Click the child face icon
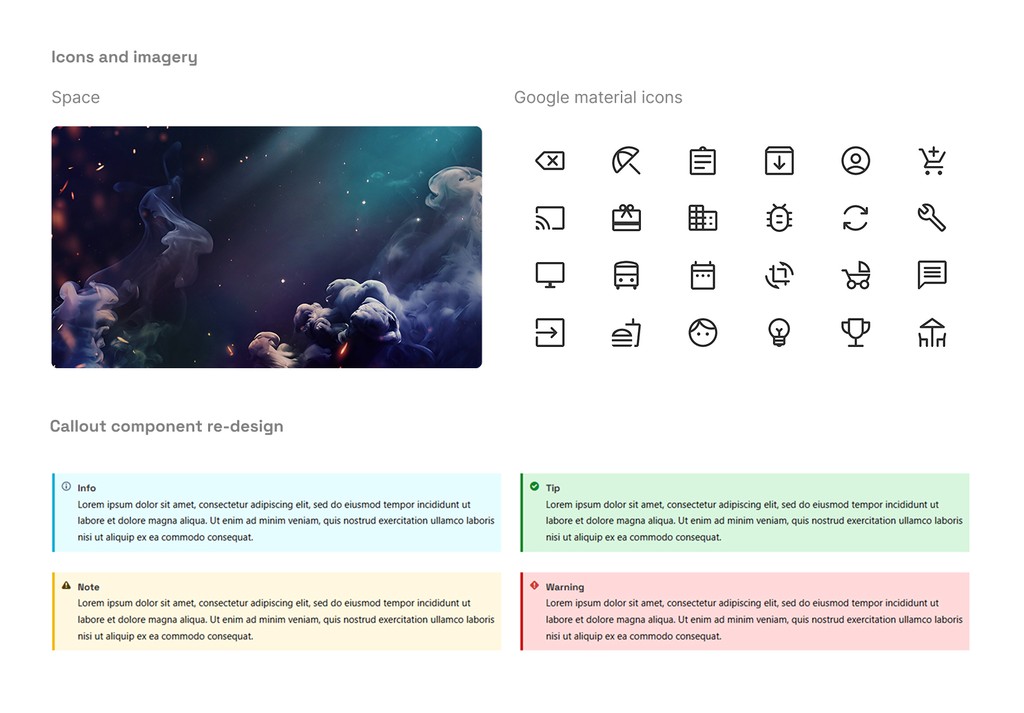 [703, 332]
